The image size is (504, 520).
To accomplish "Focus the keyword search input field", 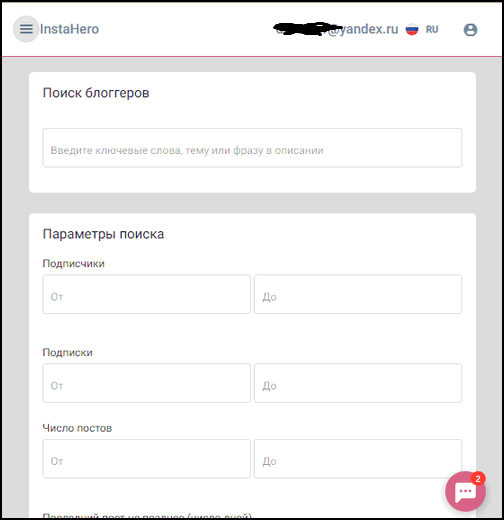I will [252, 148].
